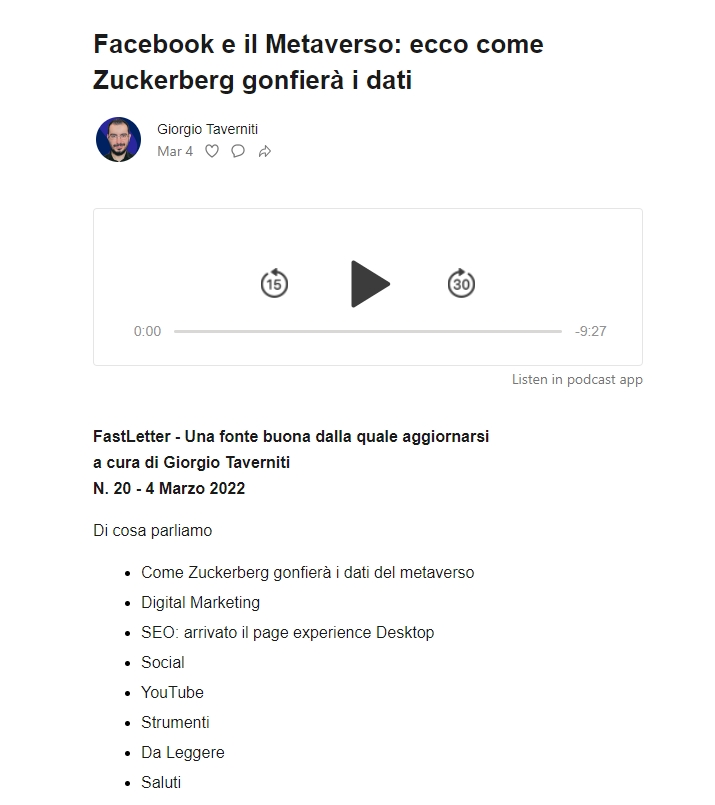Select the YouTube list entry
The width and height of the screenshot is (715, 805).
[x=172, y=692]
